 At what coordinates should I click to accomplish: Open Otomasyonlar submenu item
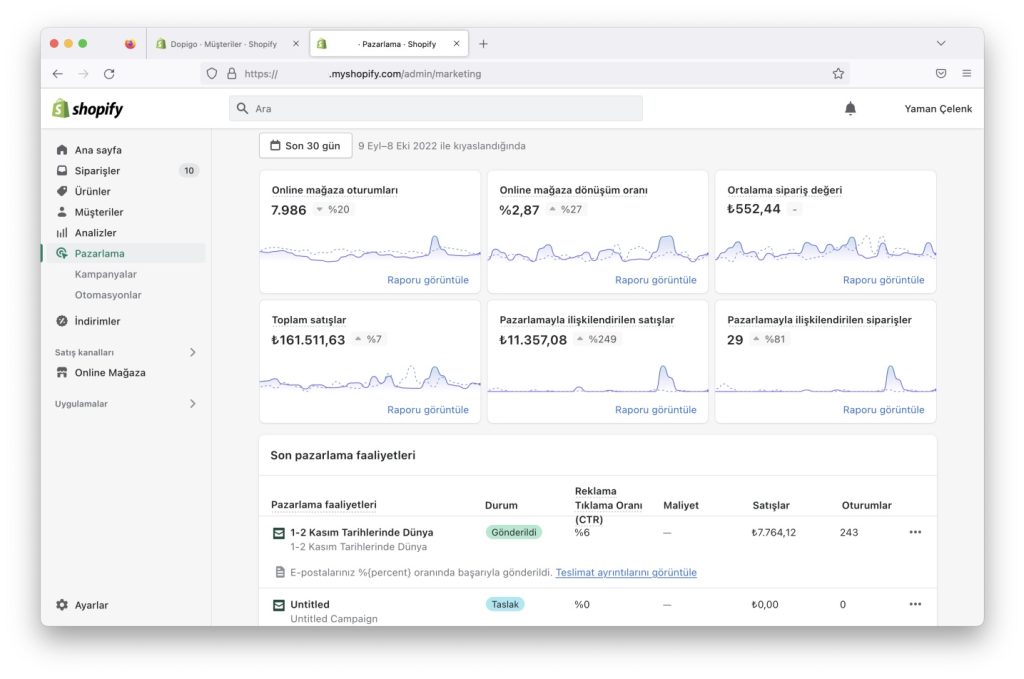tap(108, 294)
